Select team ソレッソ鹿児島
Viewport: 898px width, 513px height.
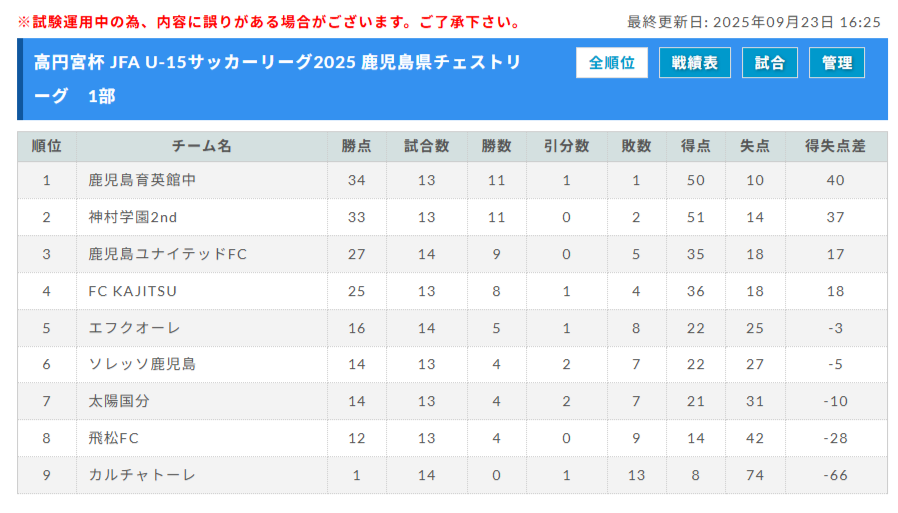pos(142,364)
